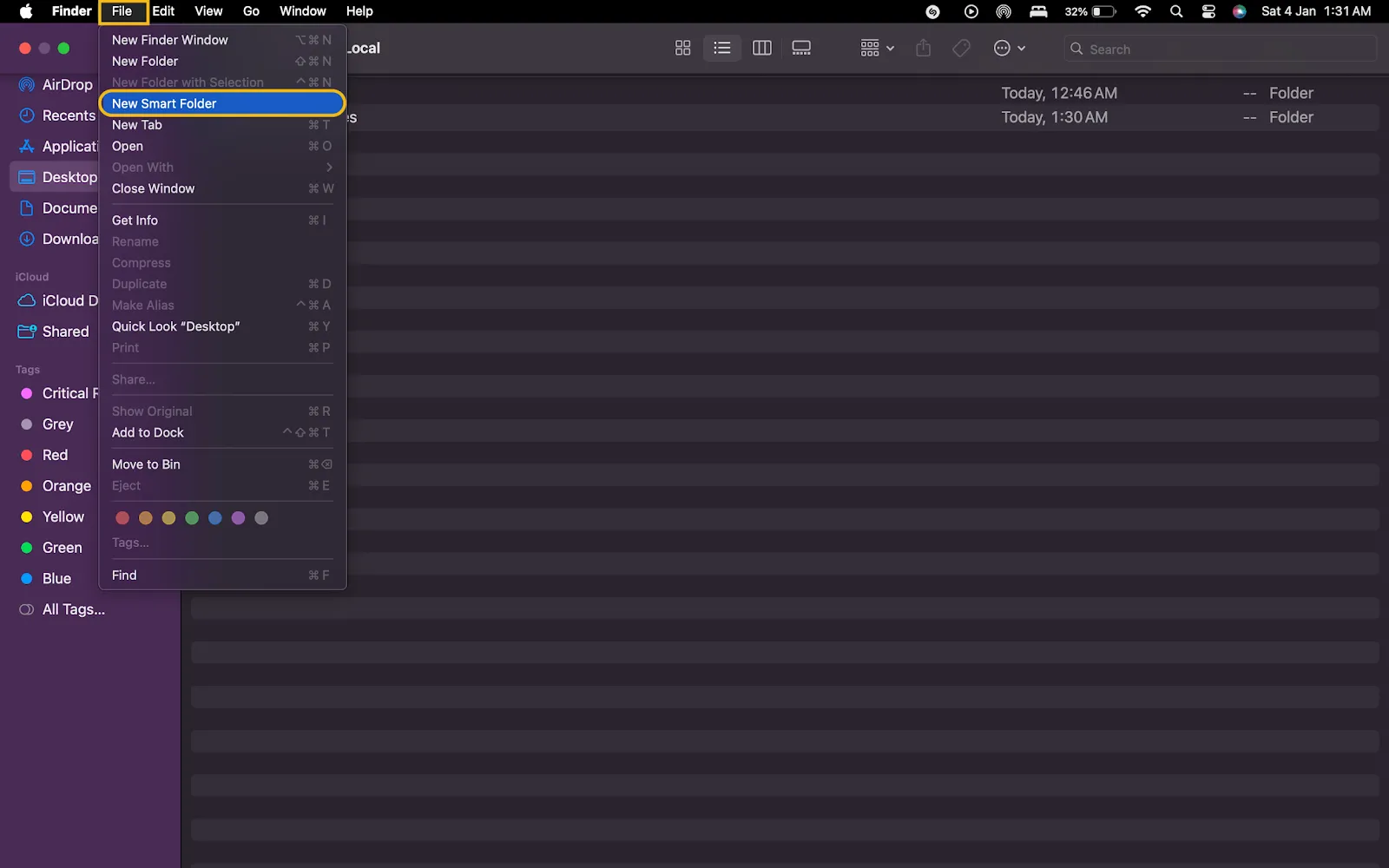The height and width of the screenshot is (868, 1389).
Task: Open the View menu in menu bar
Action: 208,11
